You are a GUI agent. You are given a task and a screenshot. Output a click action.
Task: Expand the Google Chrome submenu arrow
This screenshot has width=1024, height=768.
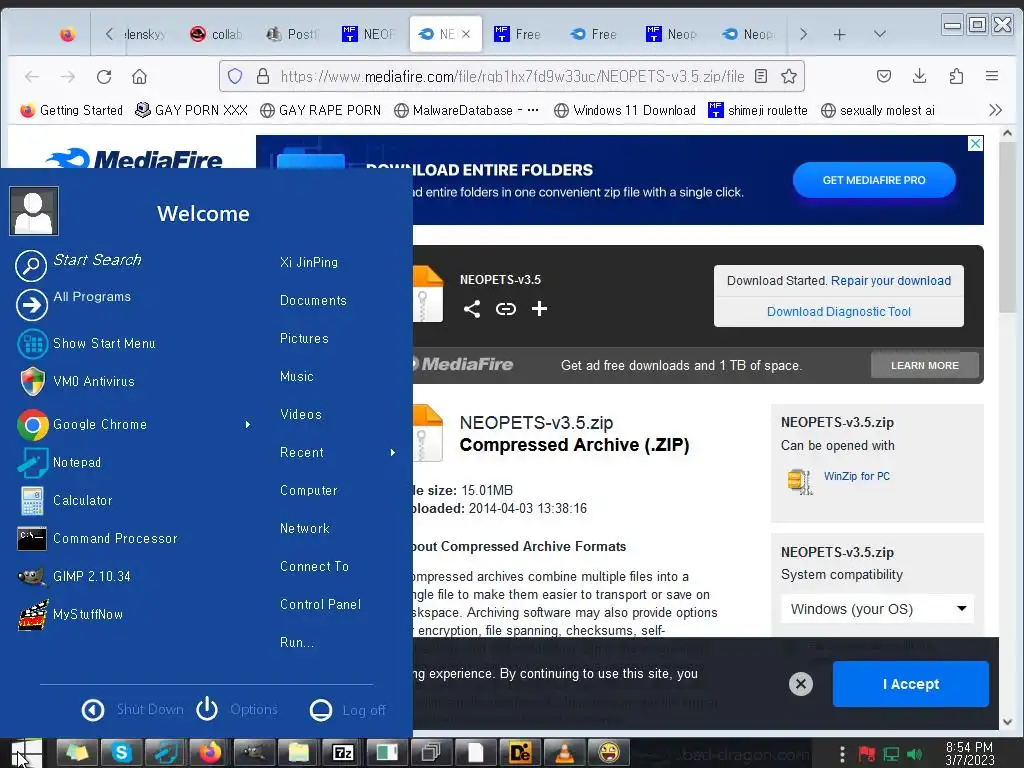[x=248, y=424]
